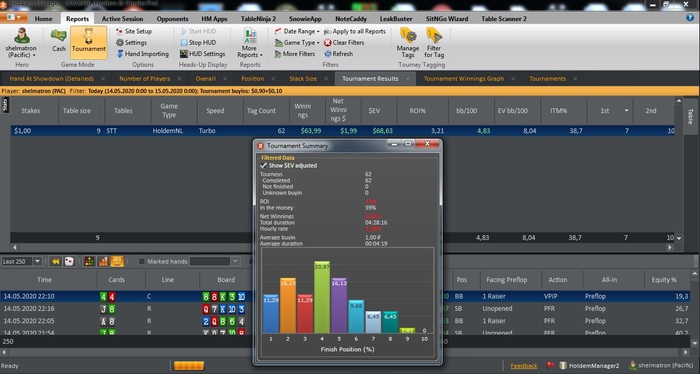Click colored grid view icon
Viewport: 700px width, 374px height.
(x=89, y=262)
